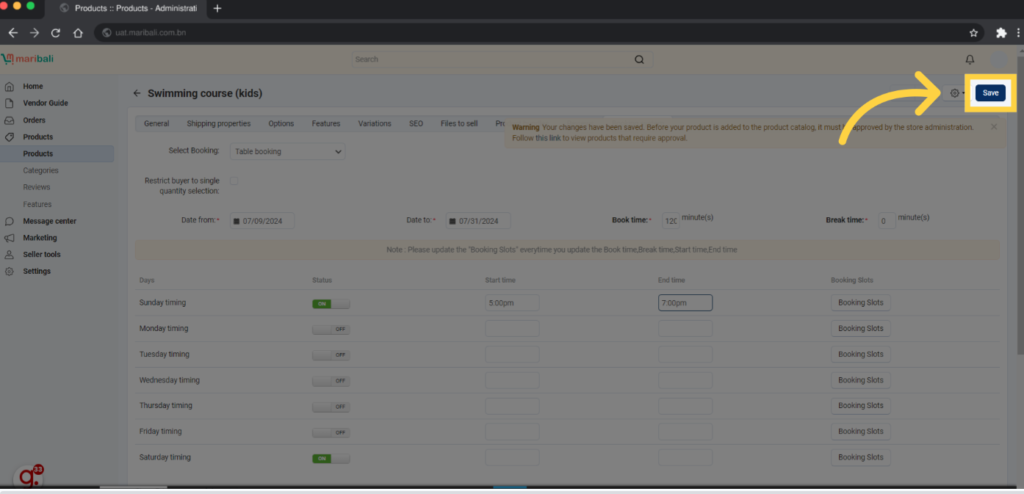
Task: Click the Save button
Action: pos(990,93)
